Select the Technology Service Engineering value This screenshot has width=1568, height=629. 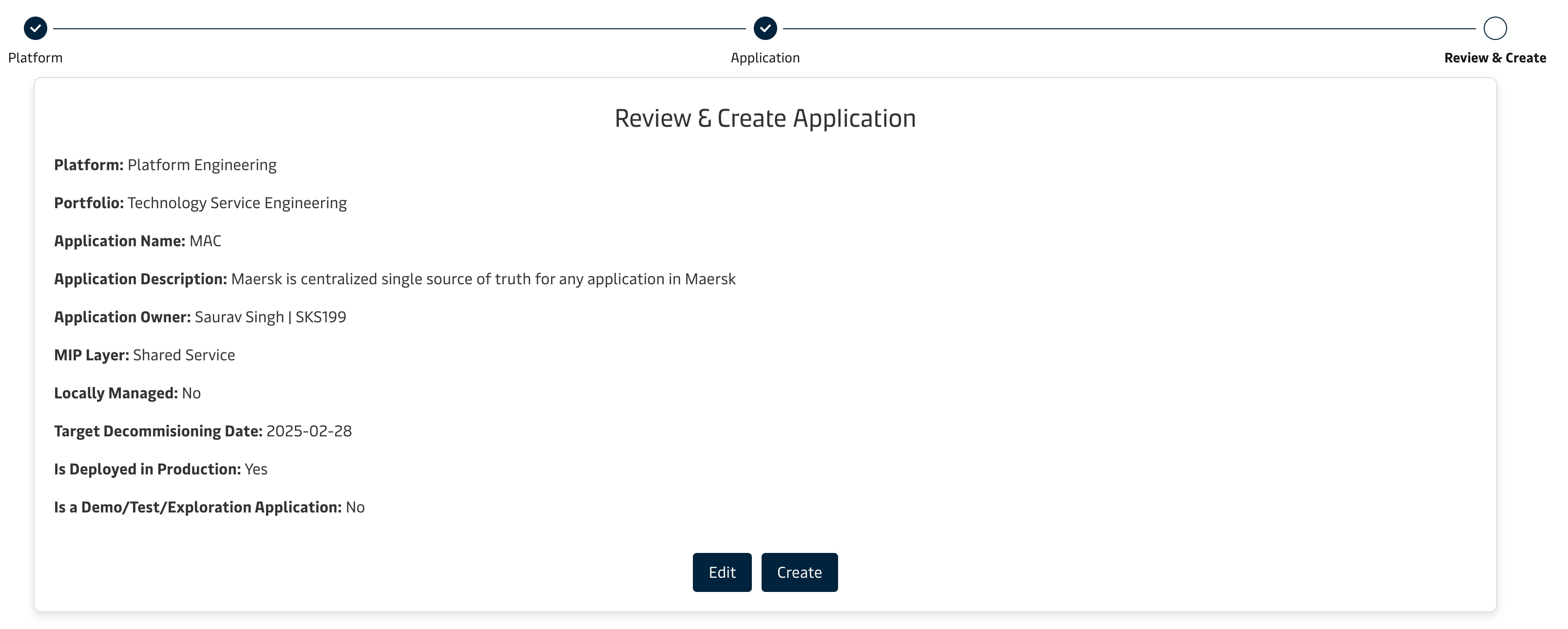click(237, 203)
